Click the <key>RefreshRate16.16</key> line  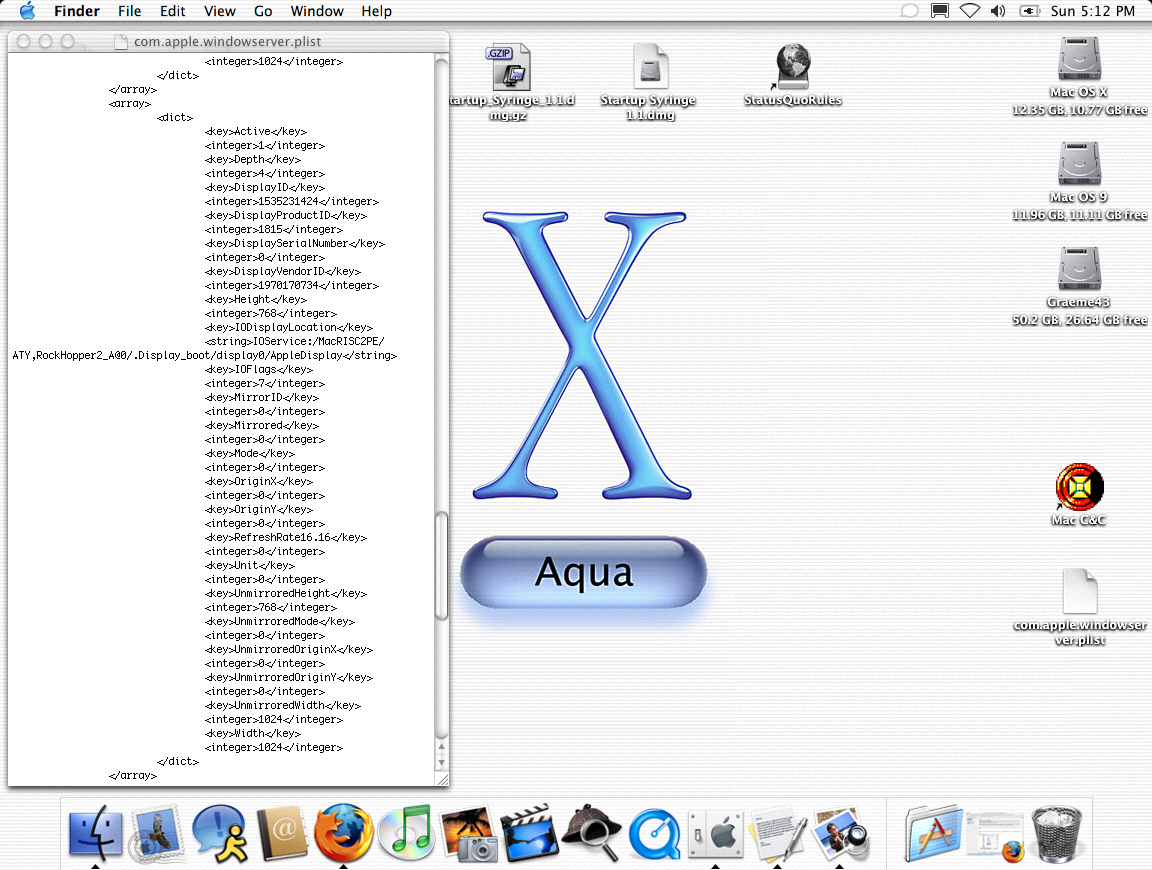(286, 537)
